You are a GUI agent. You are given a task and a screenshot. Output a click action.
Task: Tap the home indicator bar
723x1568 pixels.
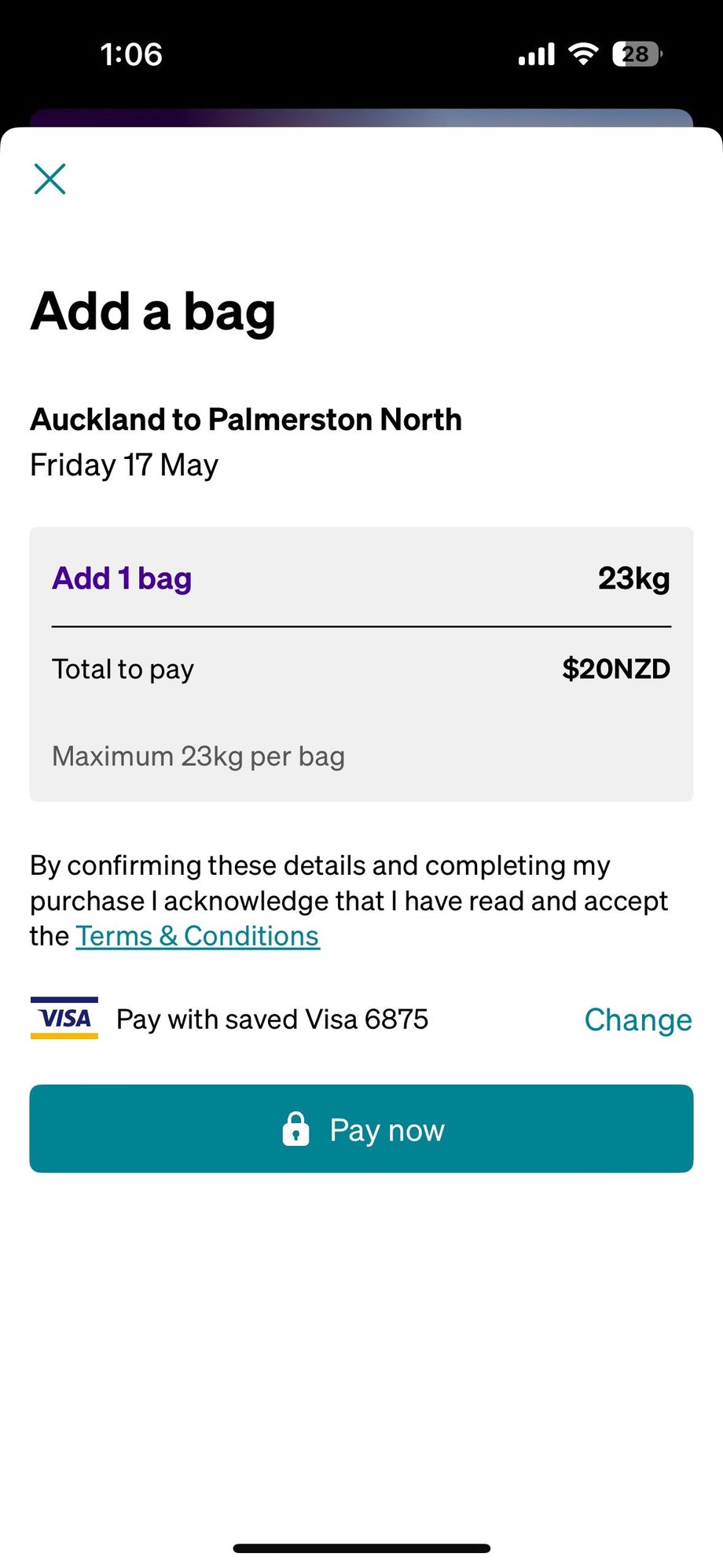[361, 1548]
